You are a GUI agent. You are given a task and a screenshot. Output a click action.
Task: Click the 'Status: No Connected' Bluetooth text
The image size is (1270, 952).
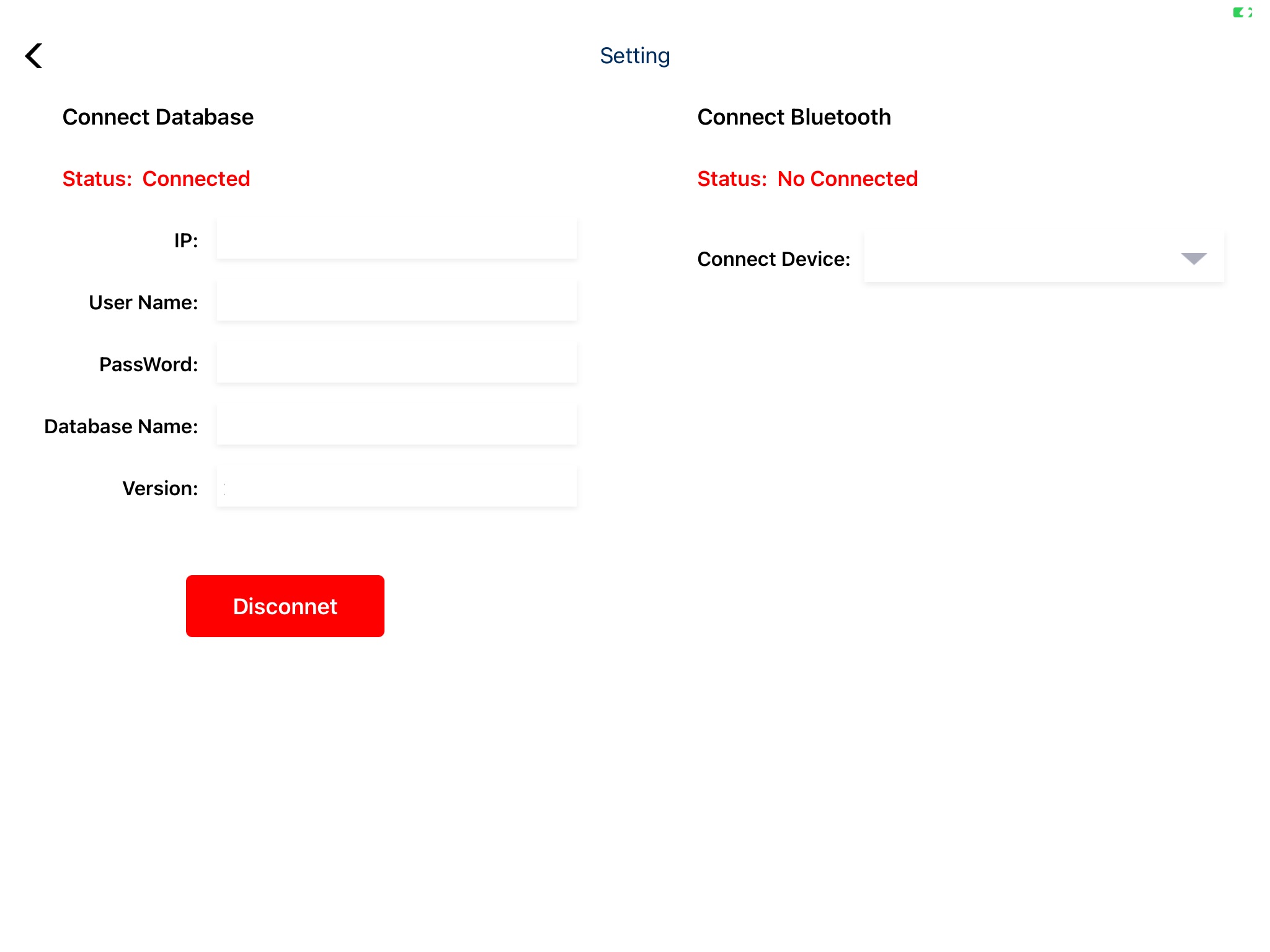point(807,178)
